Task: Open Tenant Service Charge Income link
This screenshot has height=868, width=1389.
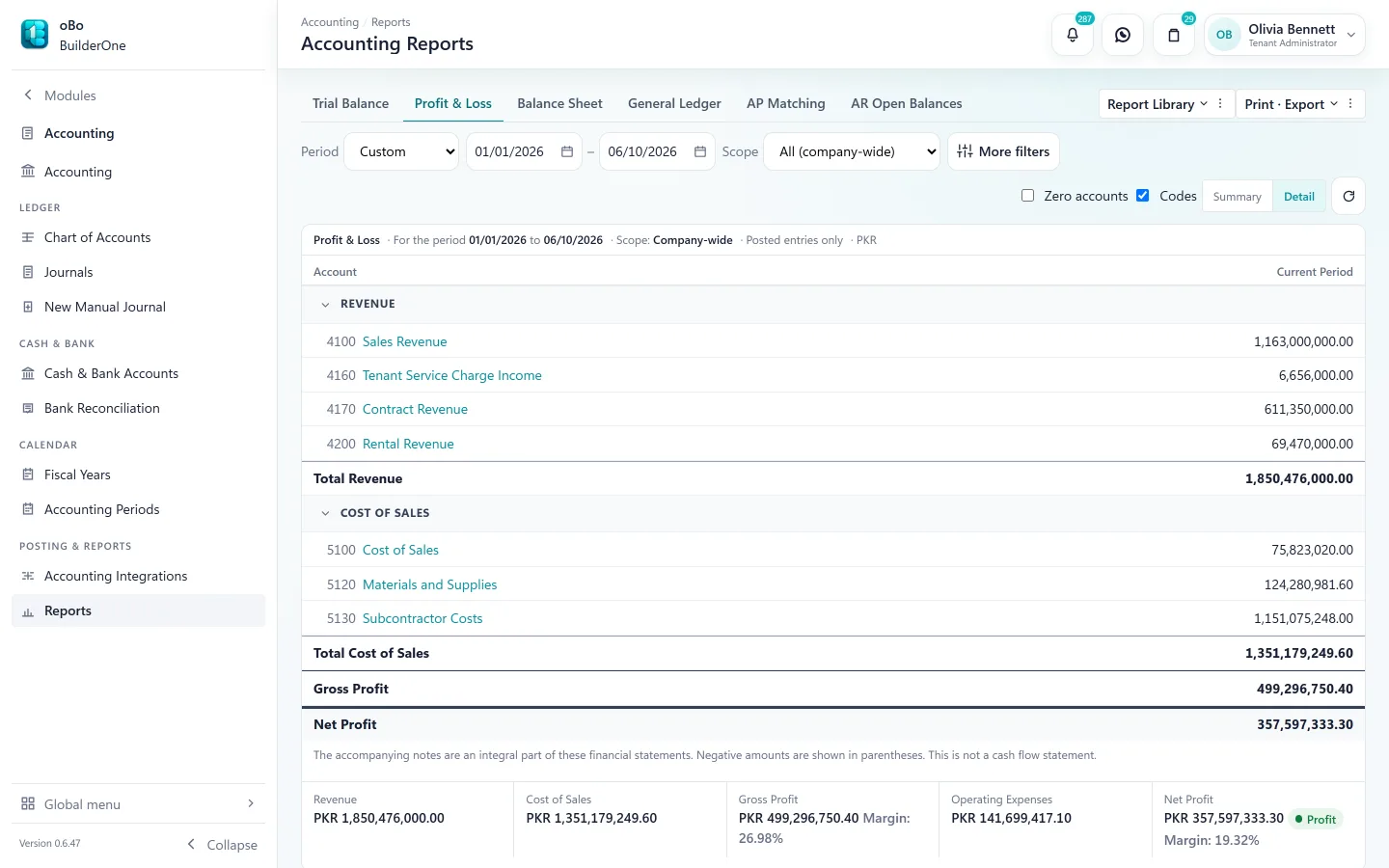Action: pyautogui.click(x=452, y=375)
